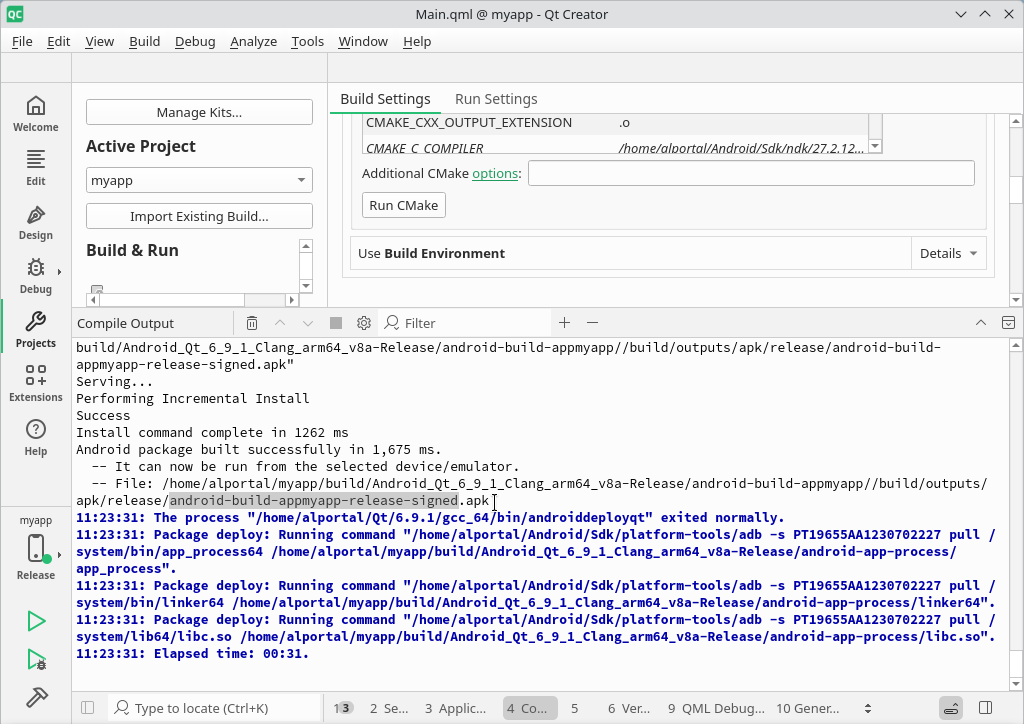Open the File menu
The height and width of the screenshot is (724, 1024).
point(22,41)
